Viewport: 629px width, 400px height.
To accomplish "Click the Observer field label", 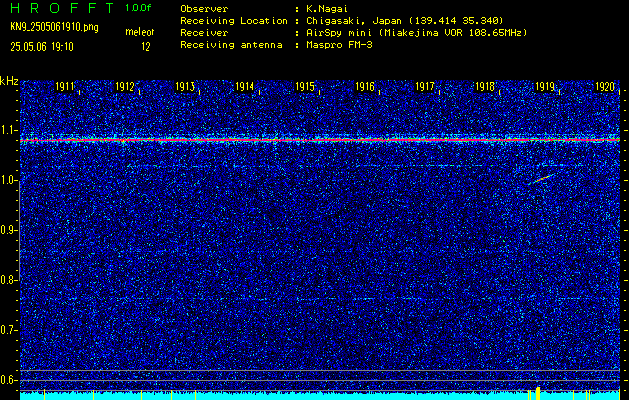I will click(x=204, y=9).
